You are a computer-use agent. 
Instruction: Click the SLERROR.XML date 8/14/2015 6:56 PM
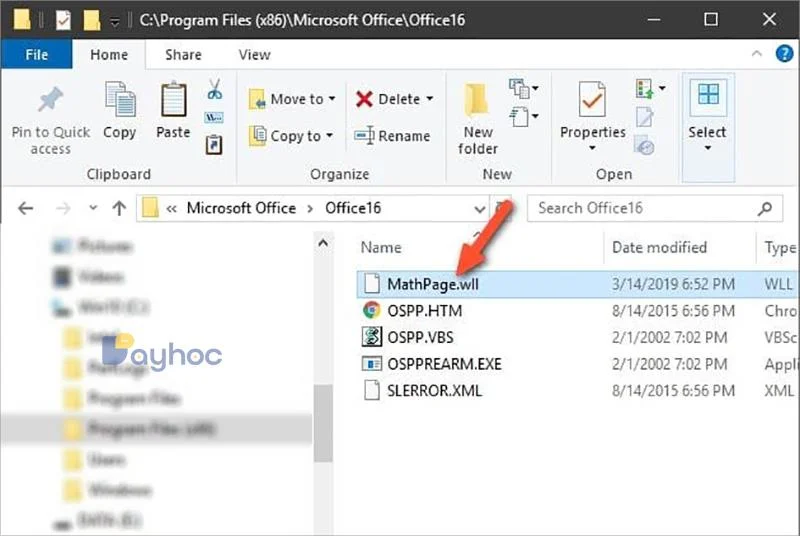coord(673,391)
